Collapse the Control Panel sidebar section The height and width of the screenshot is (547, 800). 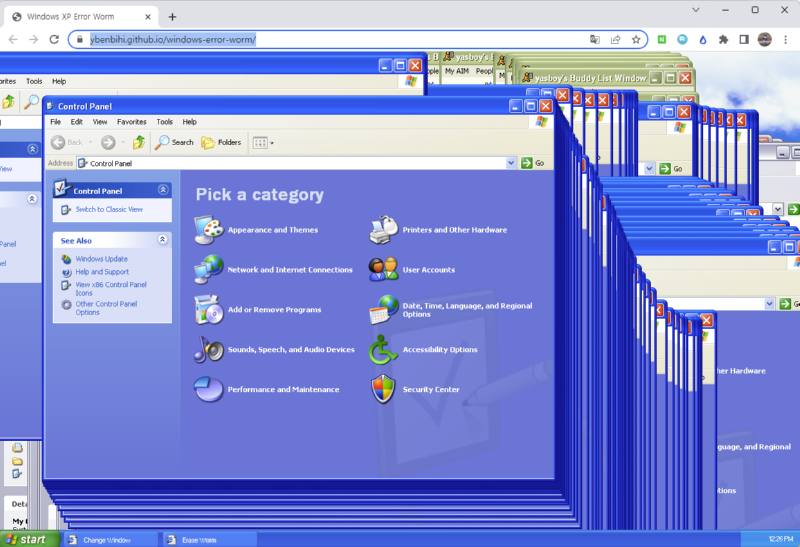[x=163, y=190]
